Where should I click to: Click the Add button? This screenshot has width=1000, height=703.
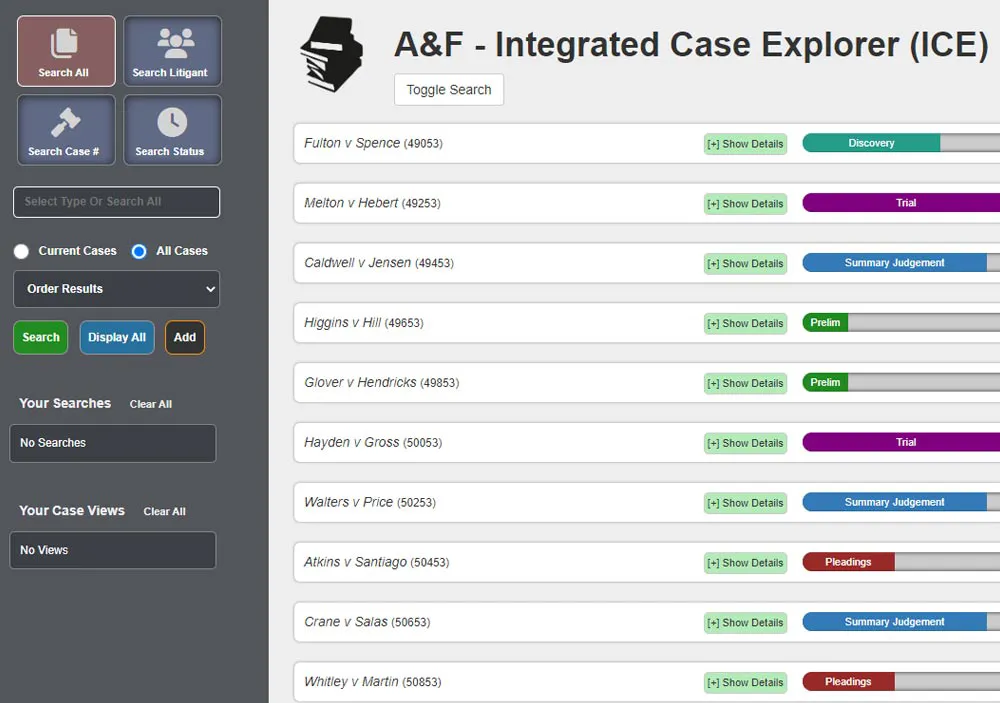[185, 338]
